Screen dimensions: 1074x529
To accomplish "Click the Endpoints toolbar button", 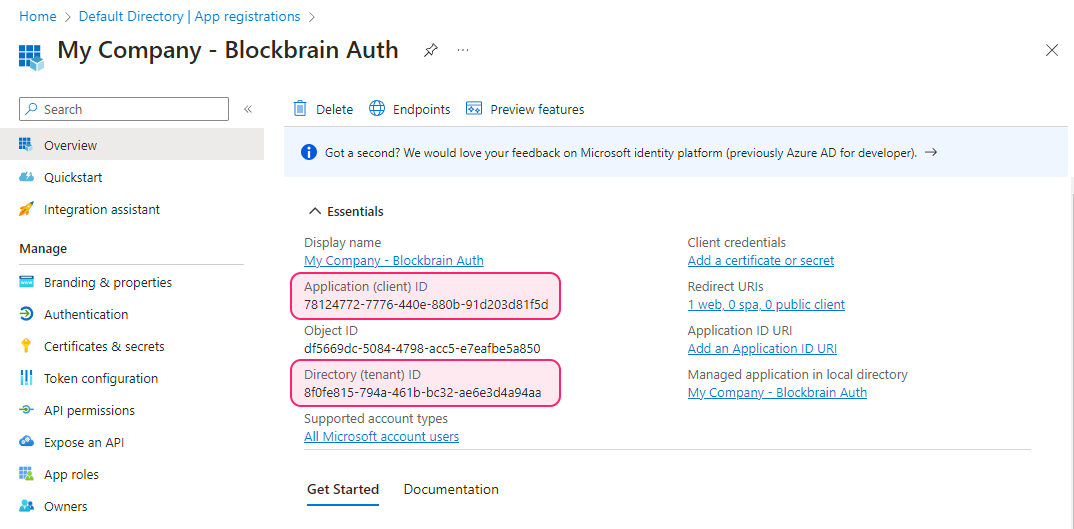I will pos(410,109).
